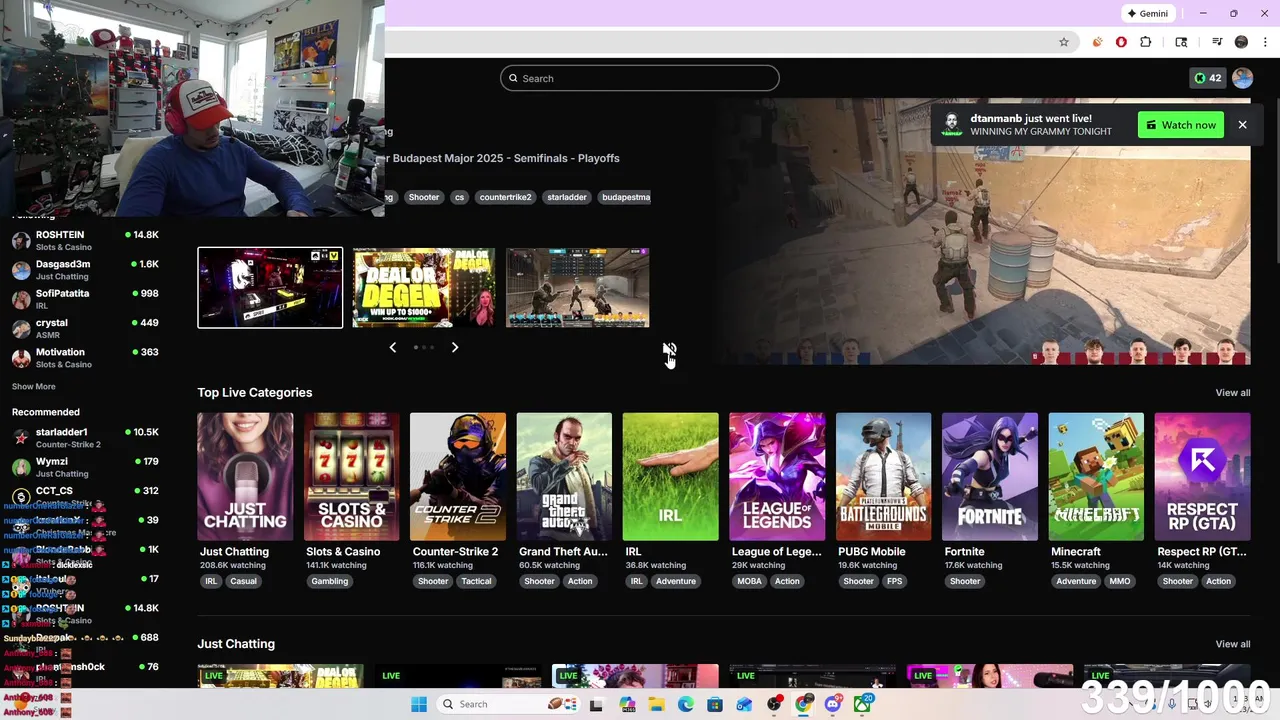Click the cs tag on featured stream
The image size is (1280, 720).
pos(460,197)
